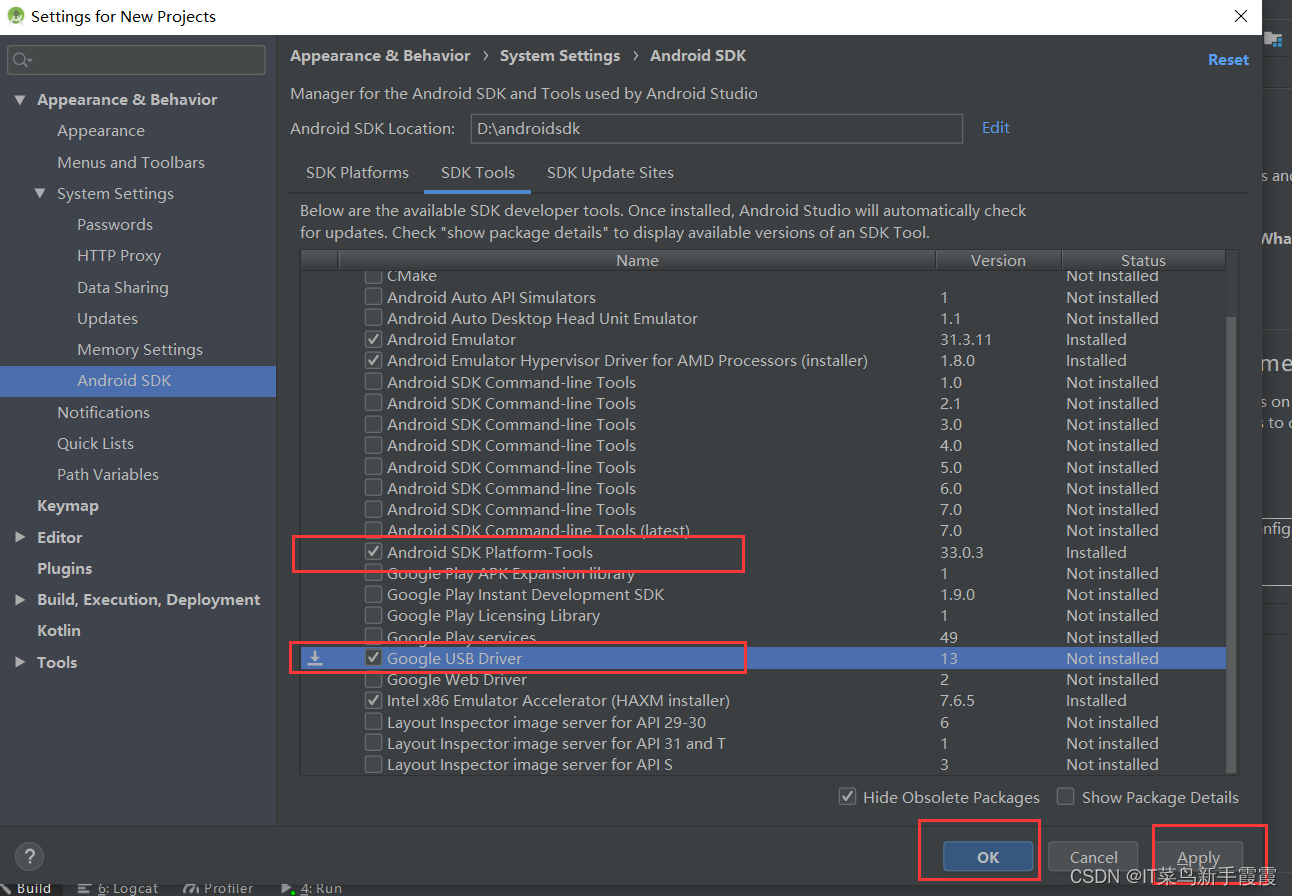Click the Edit link for SDK location

click(996, 128)
